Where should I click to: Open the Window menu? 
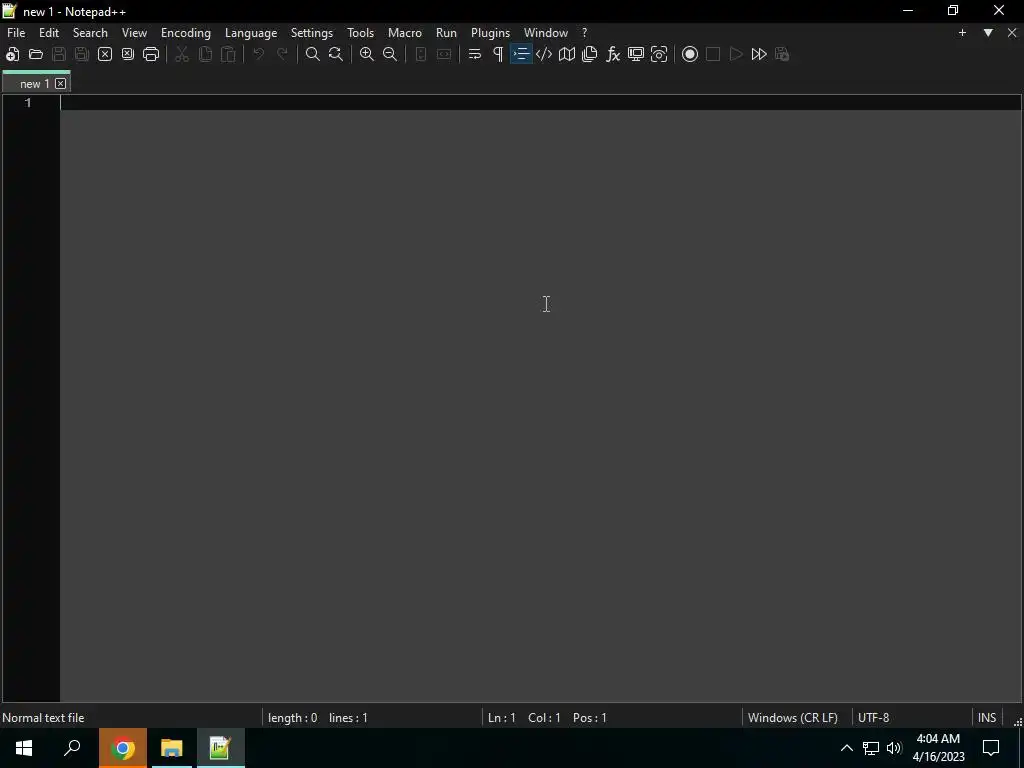(x=546, y=33)
